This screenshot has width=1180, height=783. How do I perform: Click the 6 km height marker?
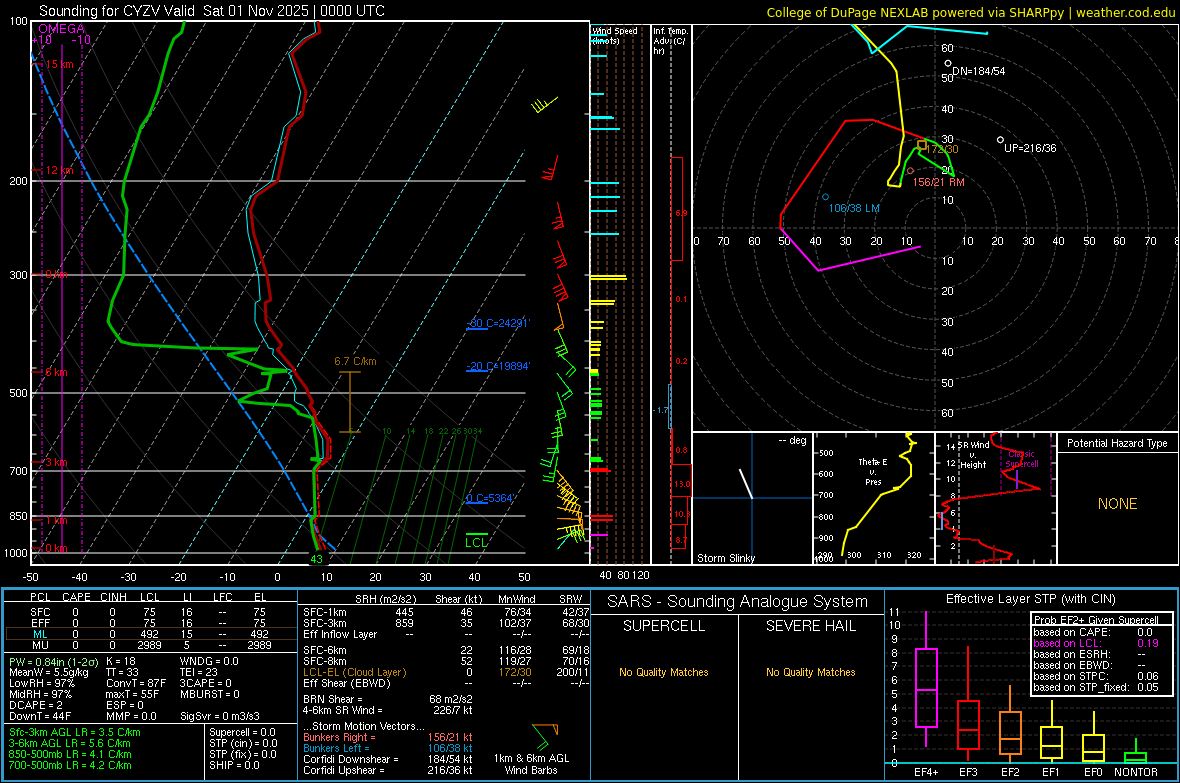tap(54, 372)
